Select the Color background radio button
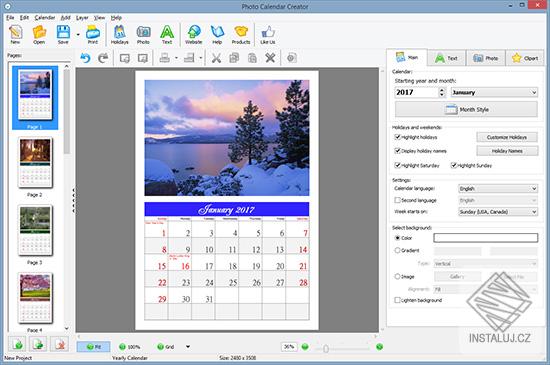Screen dimensions: 550x365 point(397,238)
